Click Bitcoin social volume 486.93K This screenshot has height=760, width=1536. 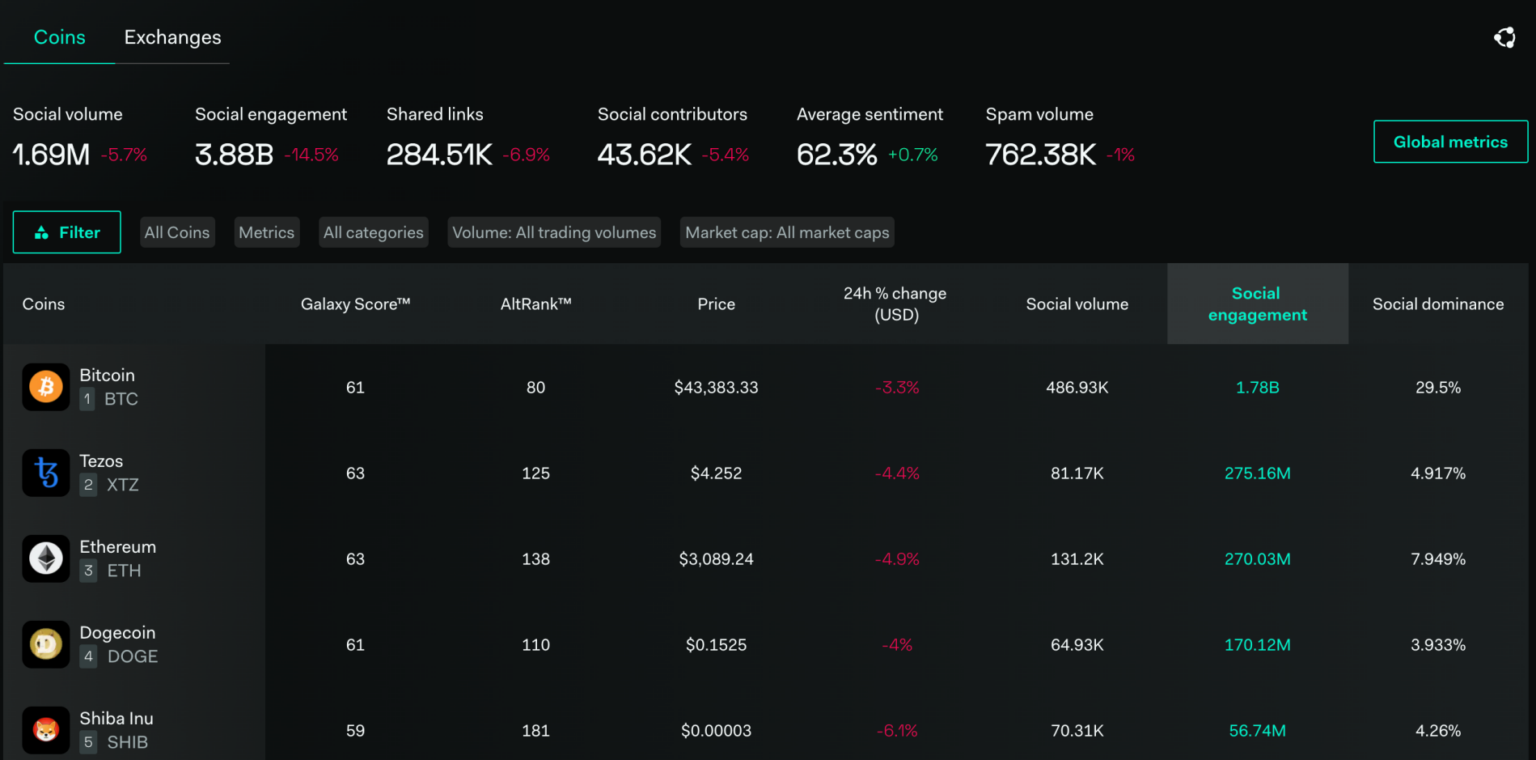(x=1077, y=387)
